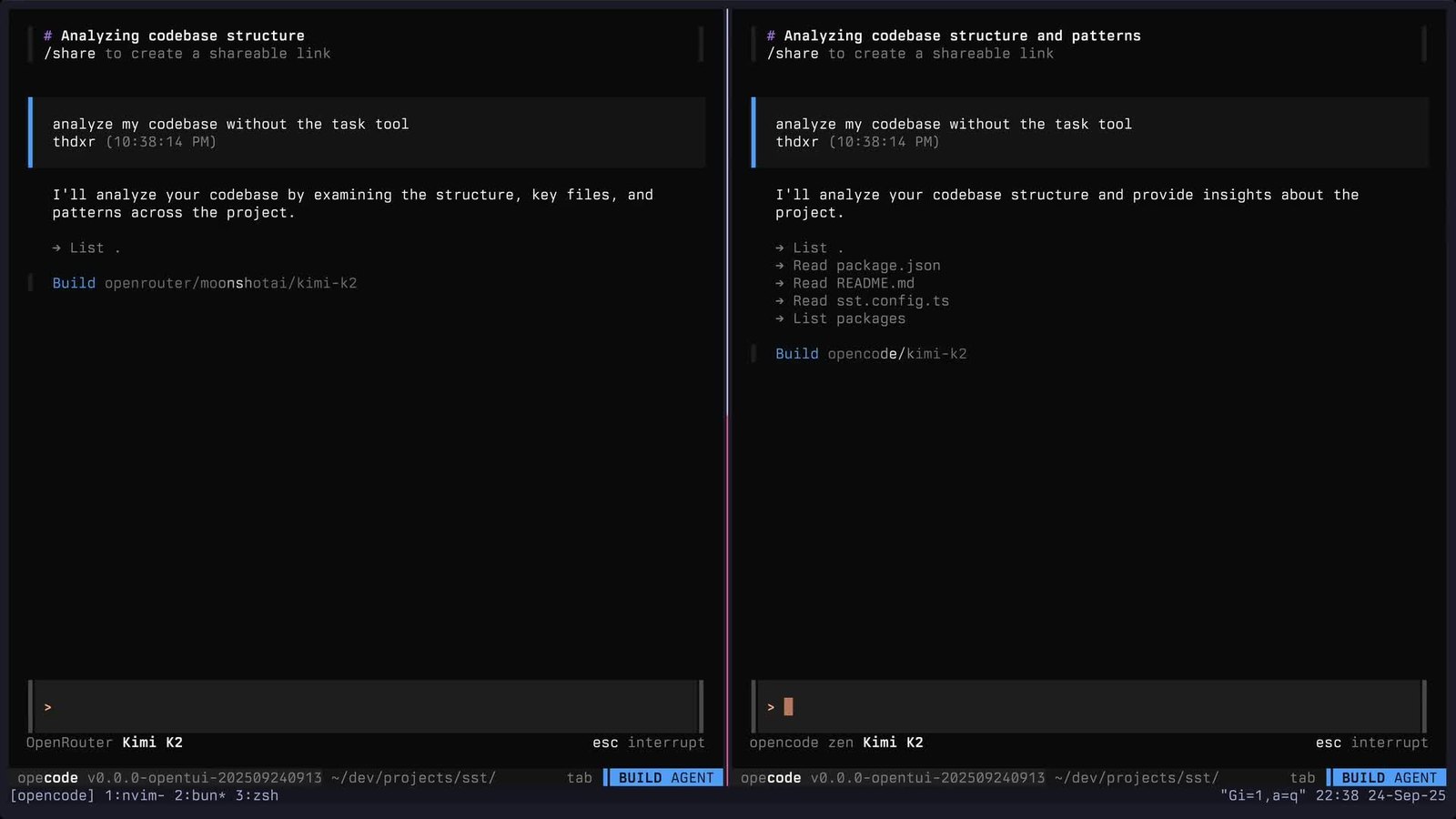Click 'esc interrupt' hint in right pane
Image resolution: width=1456 pixels, height=819 pixels.
coord(1371,743)
